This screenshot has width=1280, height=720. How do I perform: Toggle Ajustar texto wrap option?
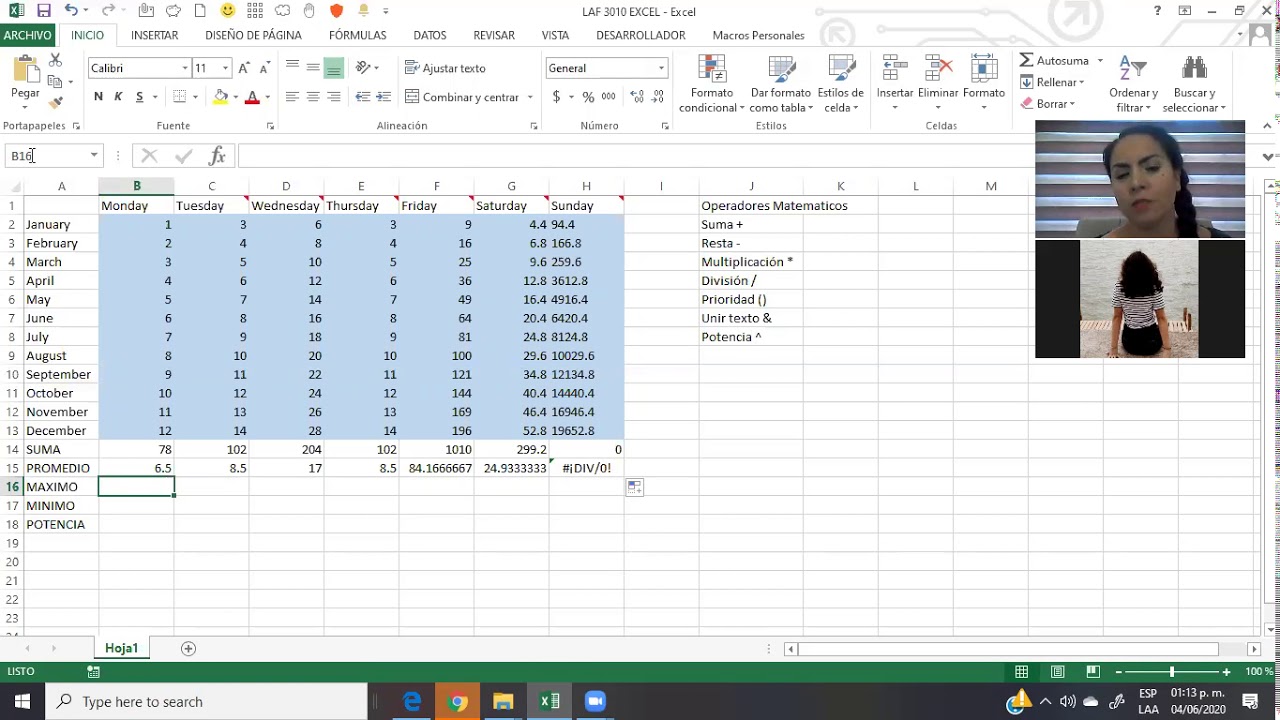click(x=445, y=68)
